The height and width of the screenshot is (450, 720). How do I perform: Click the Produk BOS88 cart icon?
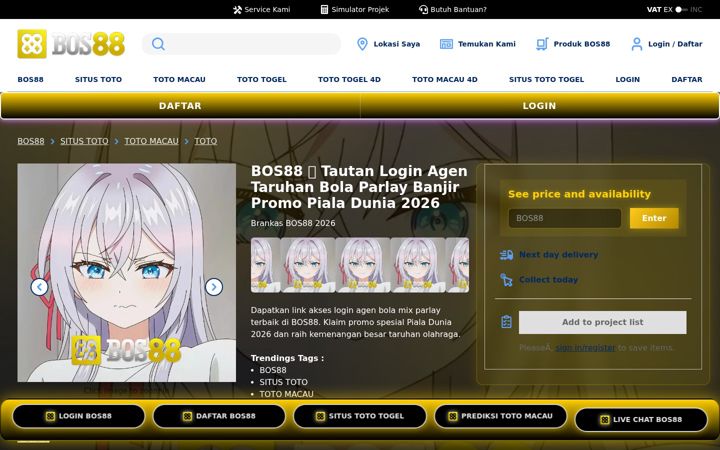pos(542,44)
